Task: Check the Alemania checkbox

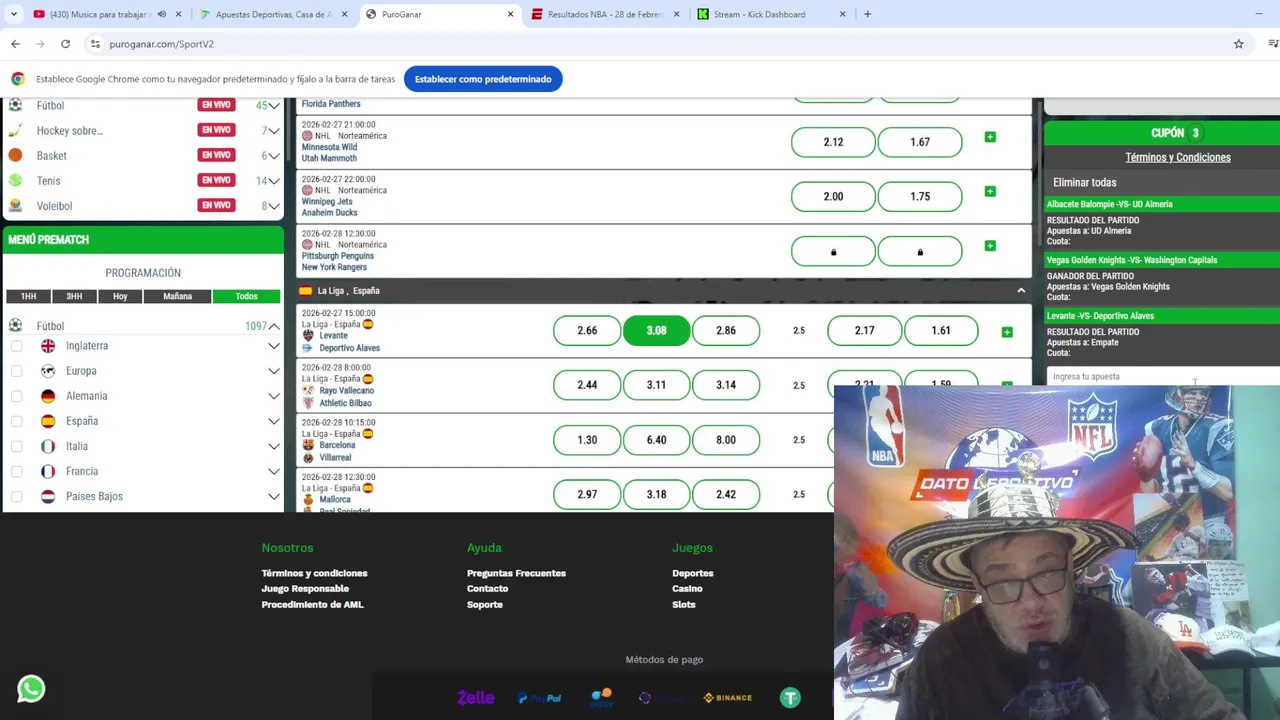Action: (16, 396)
